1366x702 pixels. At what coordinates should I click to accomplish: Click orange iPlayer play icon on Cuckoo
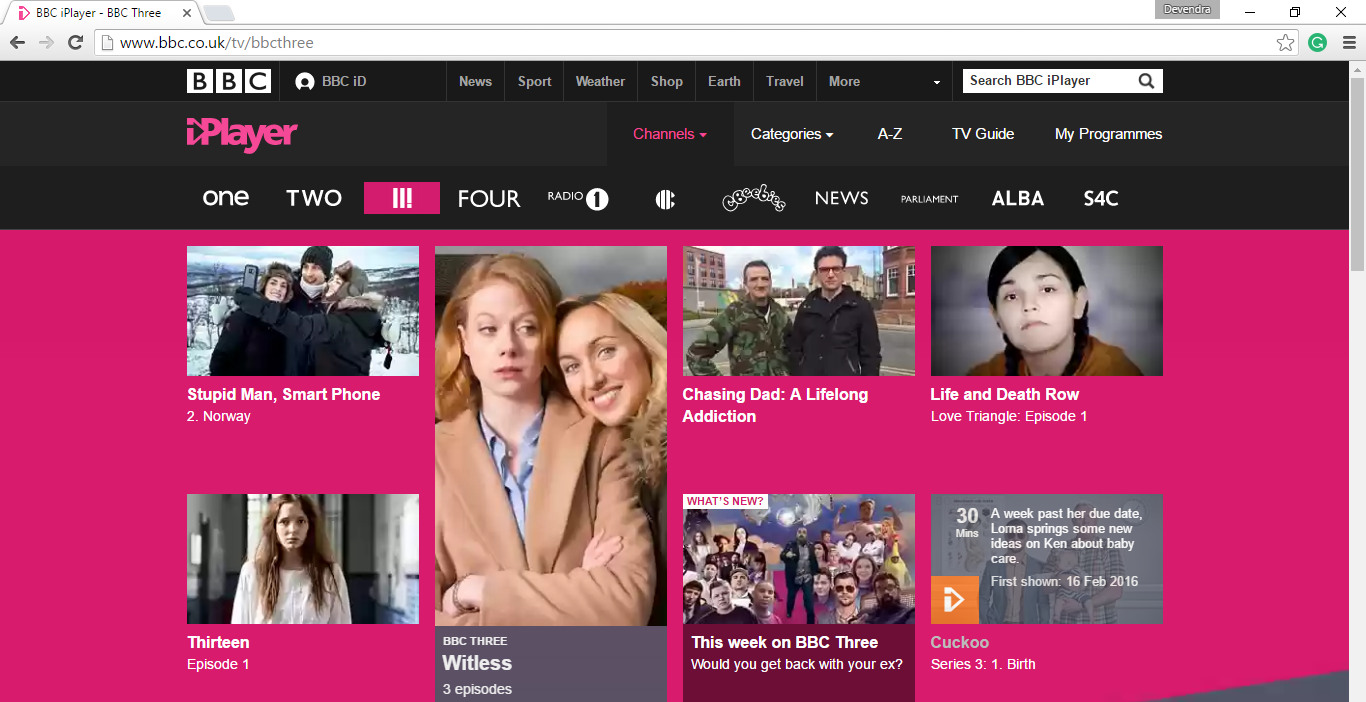(x=955, y=599)
